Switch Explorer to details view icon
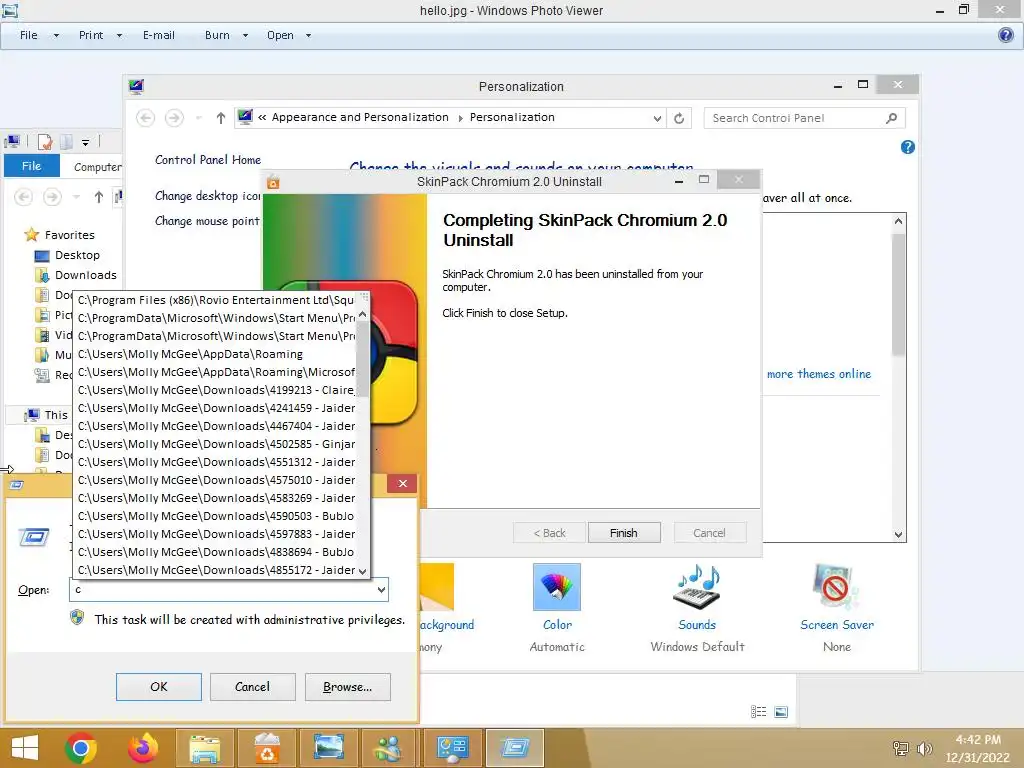The height and width of the screenshot is (768, 1024). pos(758,712)
